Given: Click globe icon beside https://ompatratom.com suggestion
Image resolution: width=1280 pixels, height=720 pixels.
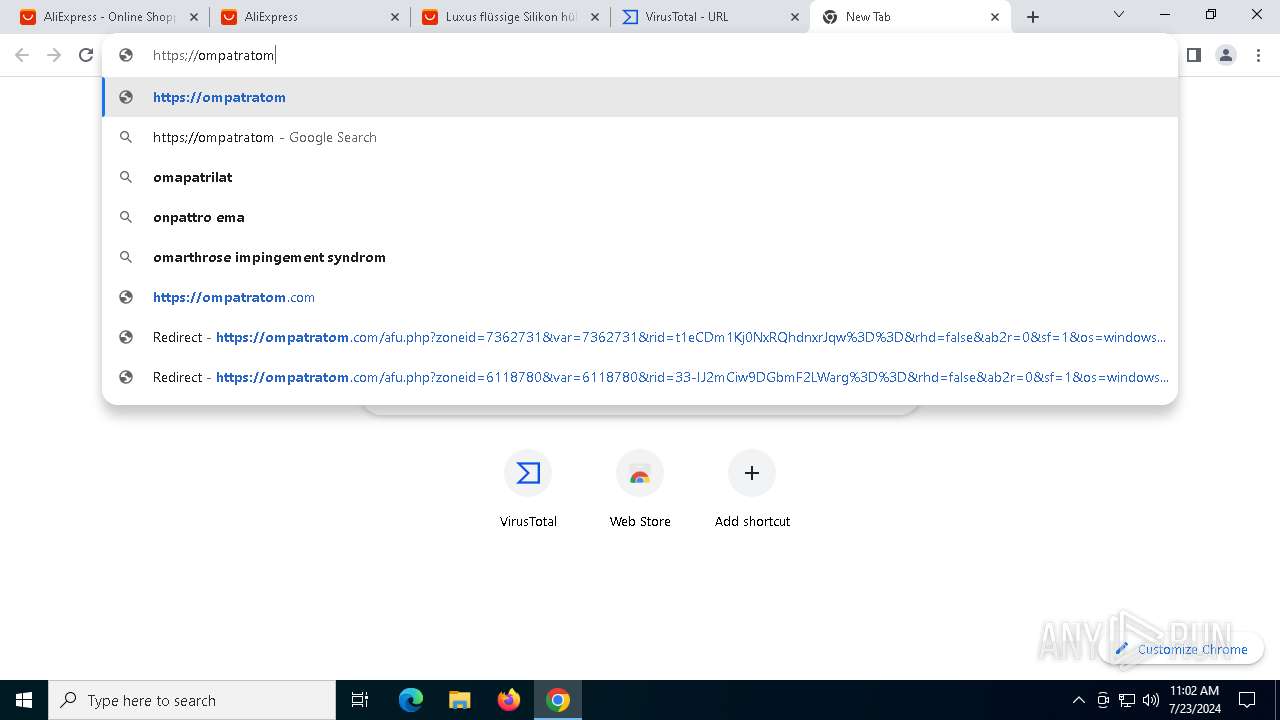Looking at the screenshot, I should pyautogui.click(x=126, y=297).
